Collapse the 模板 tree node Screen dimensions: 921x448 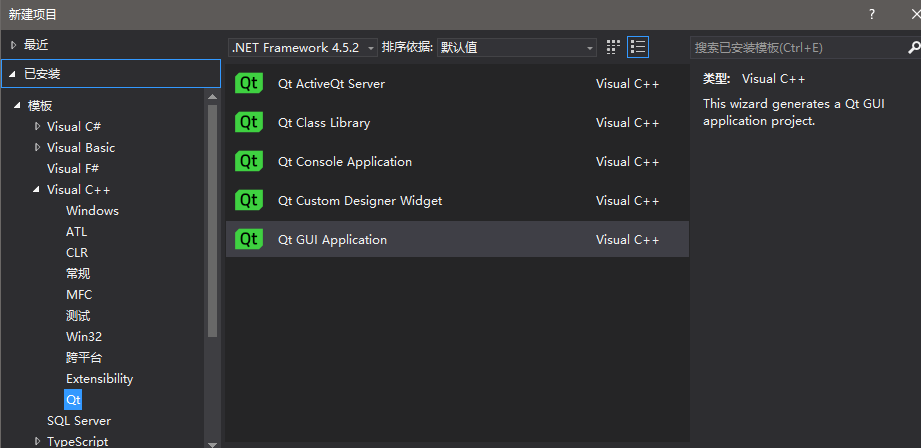click(17, 106)
